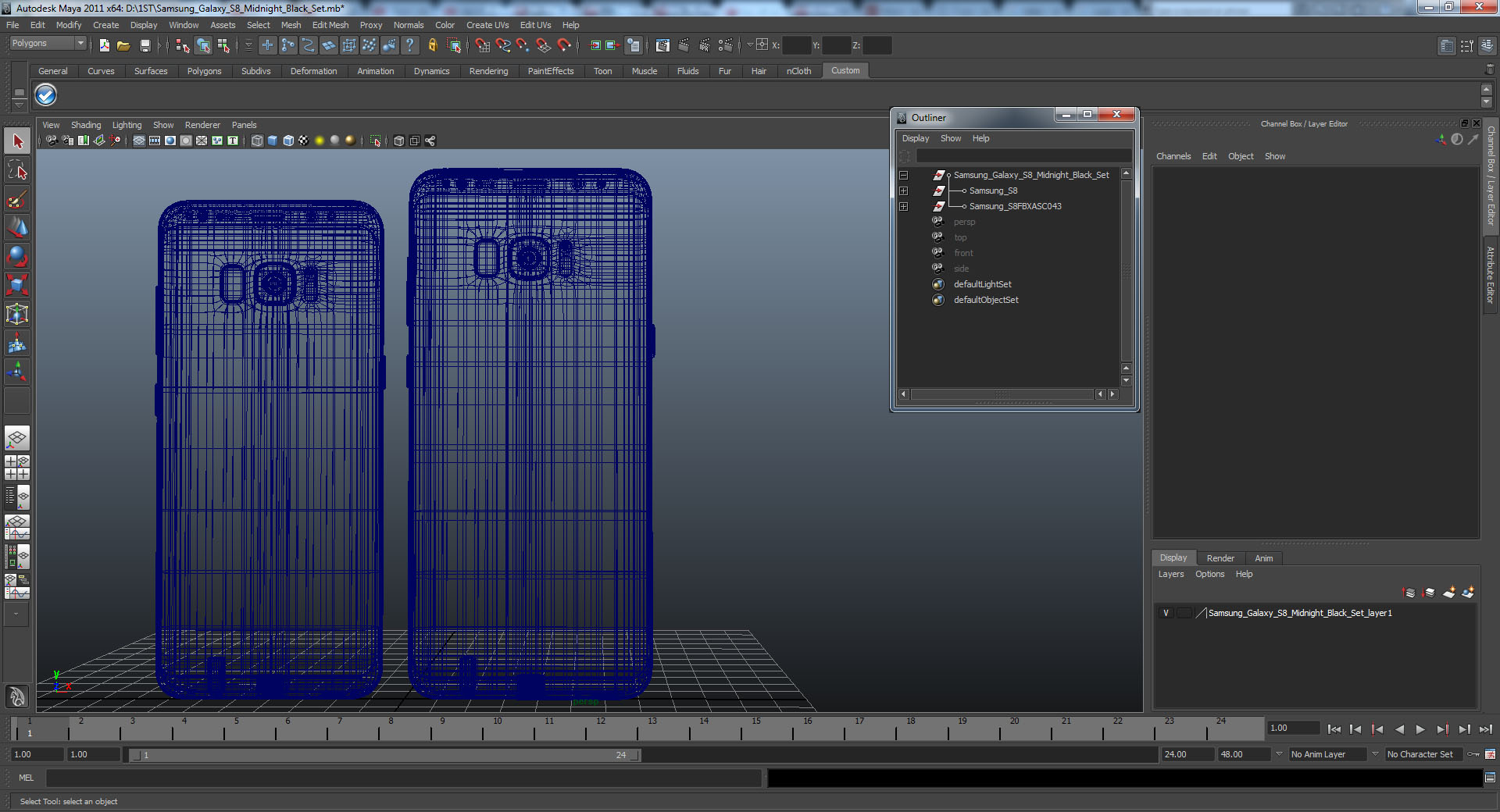Enable Snap to points magnet icon

click(523, 45)
